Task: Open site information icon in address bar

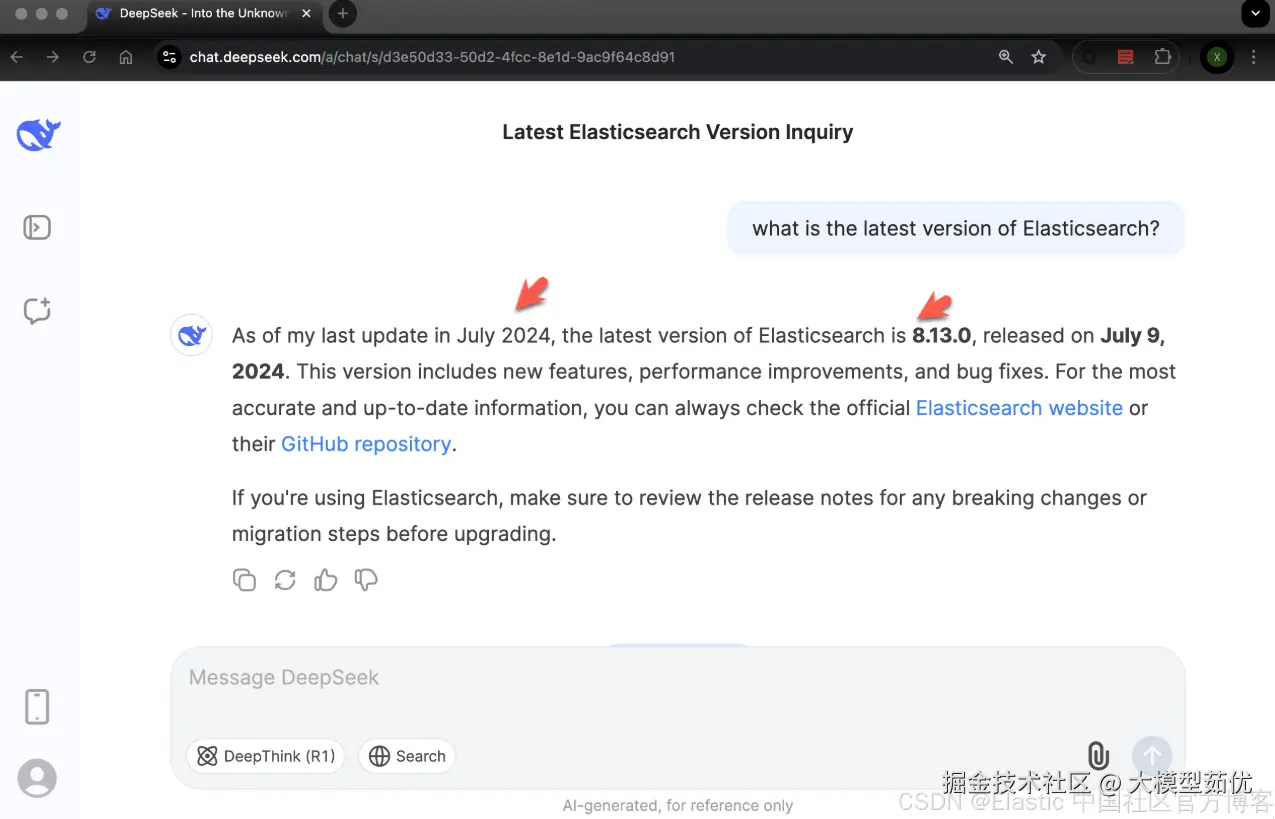Action: 170,57
